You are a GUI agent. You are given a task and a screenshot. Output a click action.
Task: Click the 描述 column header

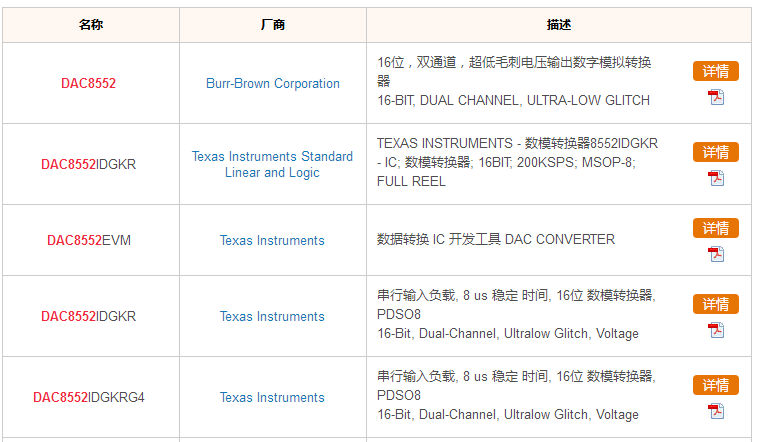pyautogui.click(x=559, y=25)
